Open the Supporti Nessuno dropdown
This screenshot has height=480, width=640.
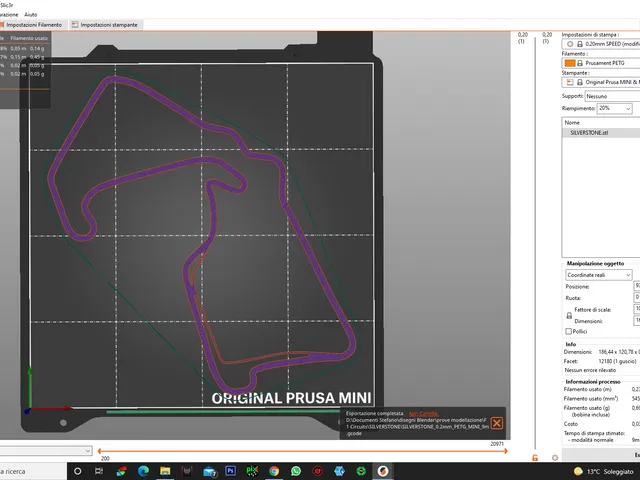(612, 96)
